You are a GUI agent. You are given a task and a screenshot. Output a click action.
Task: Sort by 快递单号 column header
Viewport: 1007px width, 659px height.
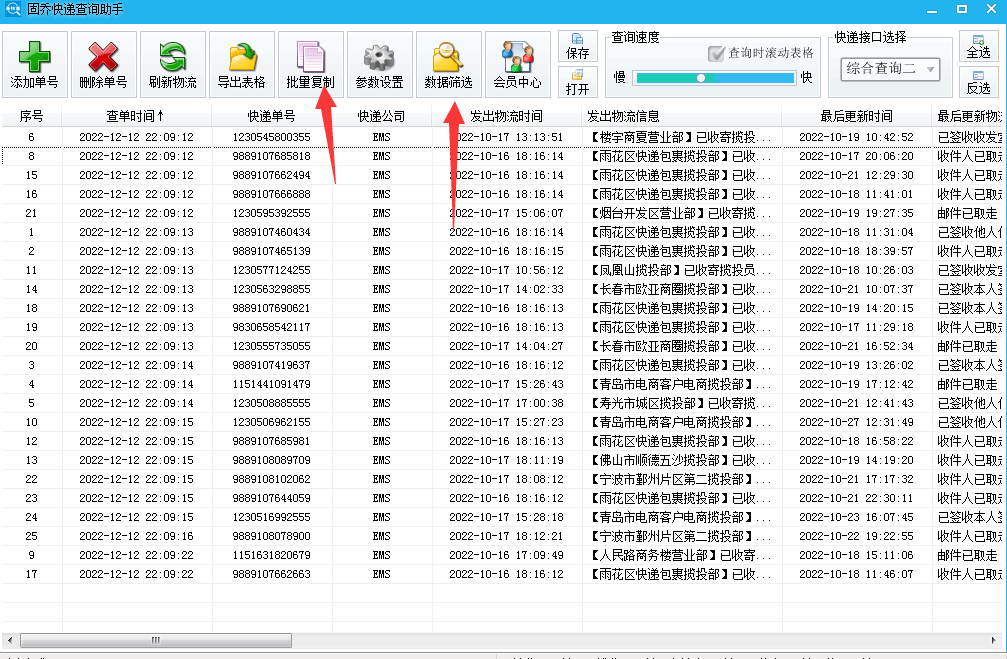272,116
